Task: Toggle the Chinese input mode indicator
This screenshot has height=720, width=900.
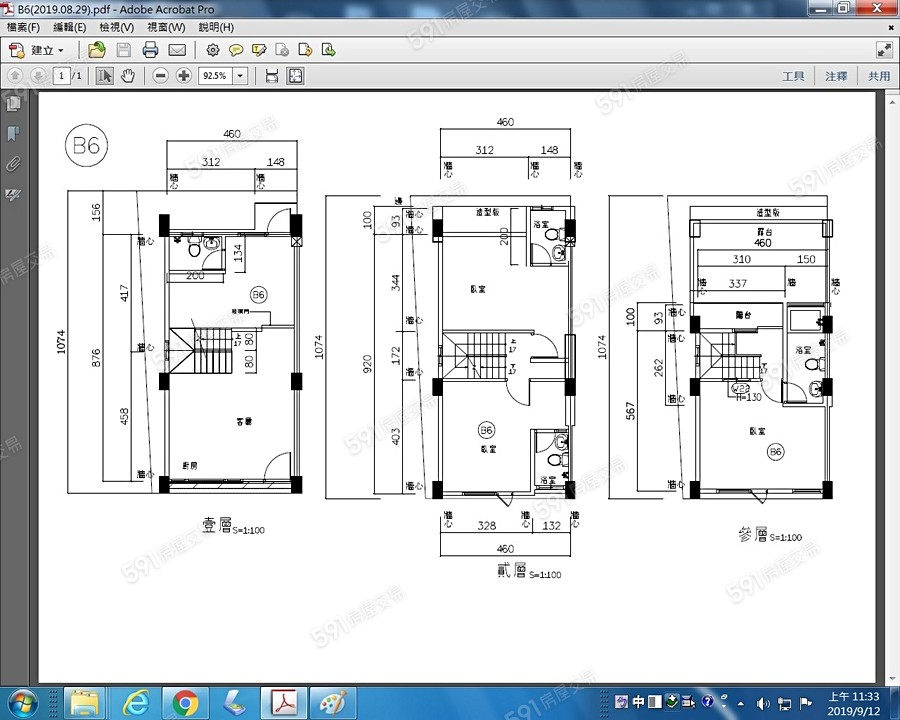Action: click(x=638, y=702)
